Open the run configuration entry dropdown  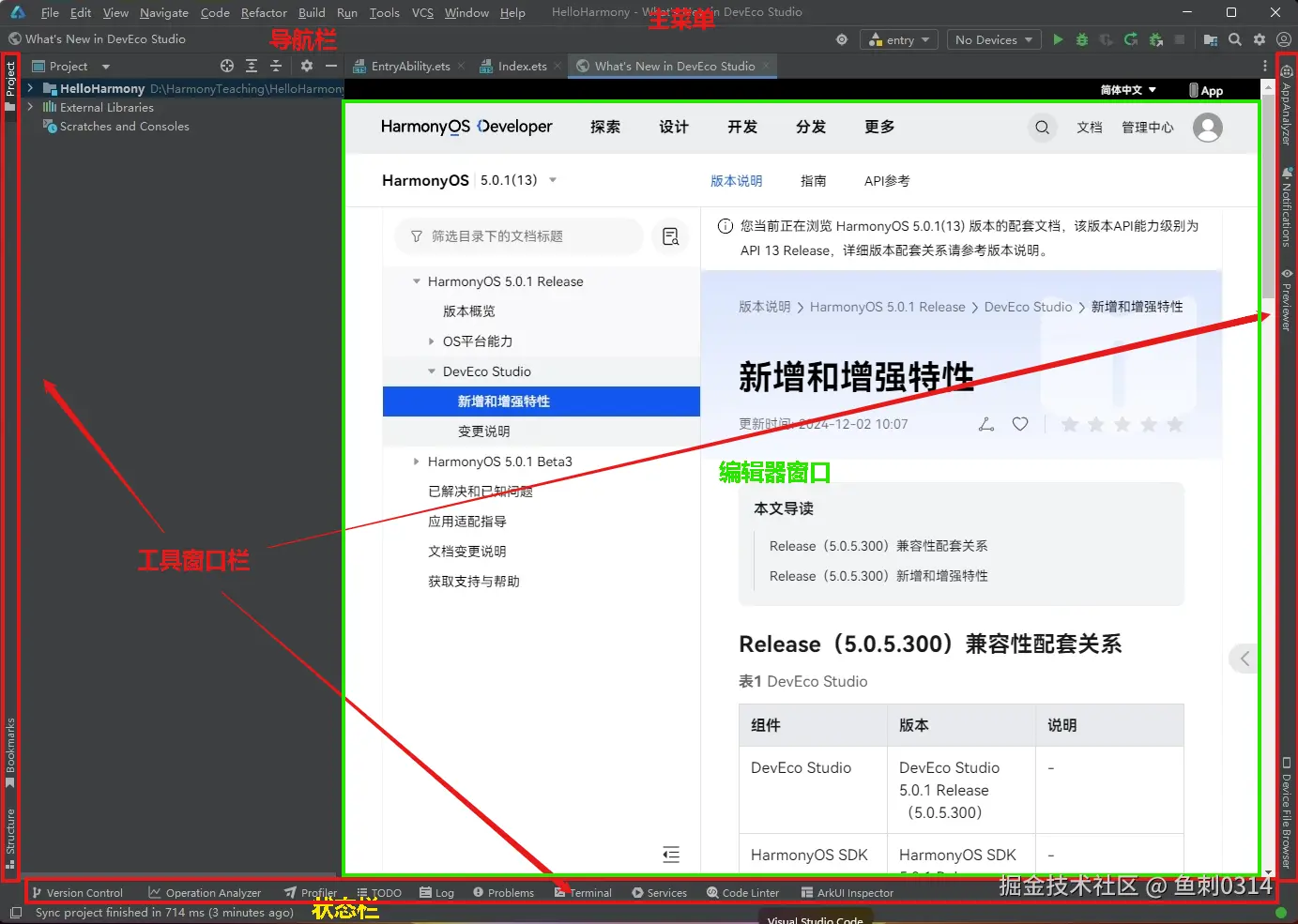899,39
